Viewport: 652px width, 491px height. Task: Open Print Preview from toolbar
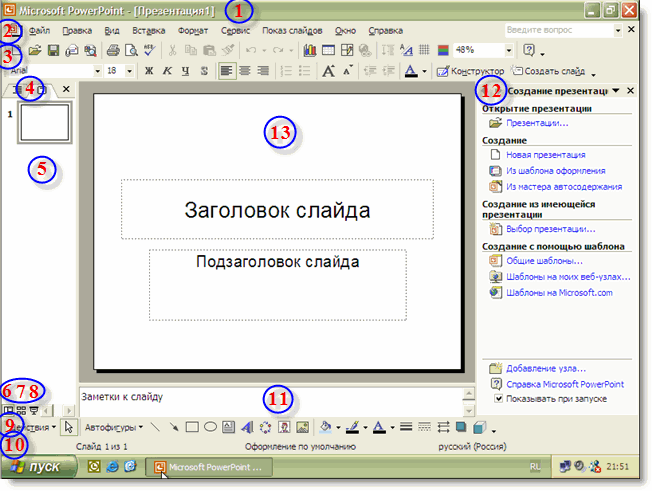click(x=131, y=51)
